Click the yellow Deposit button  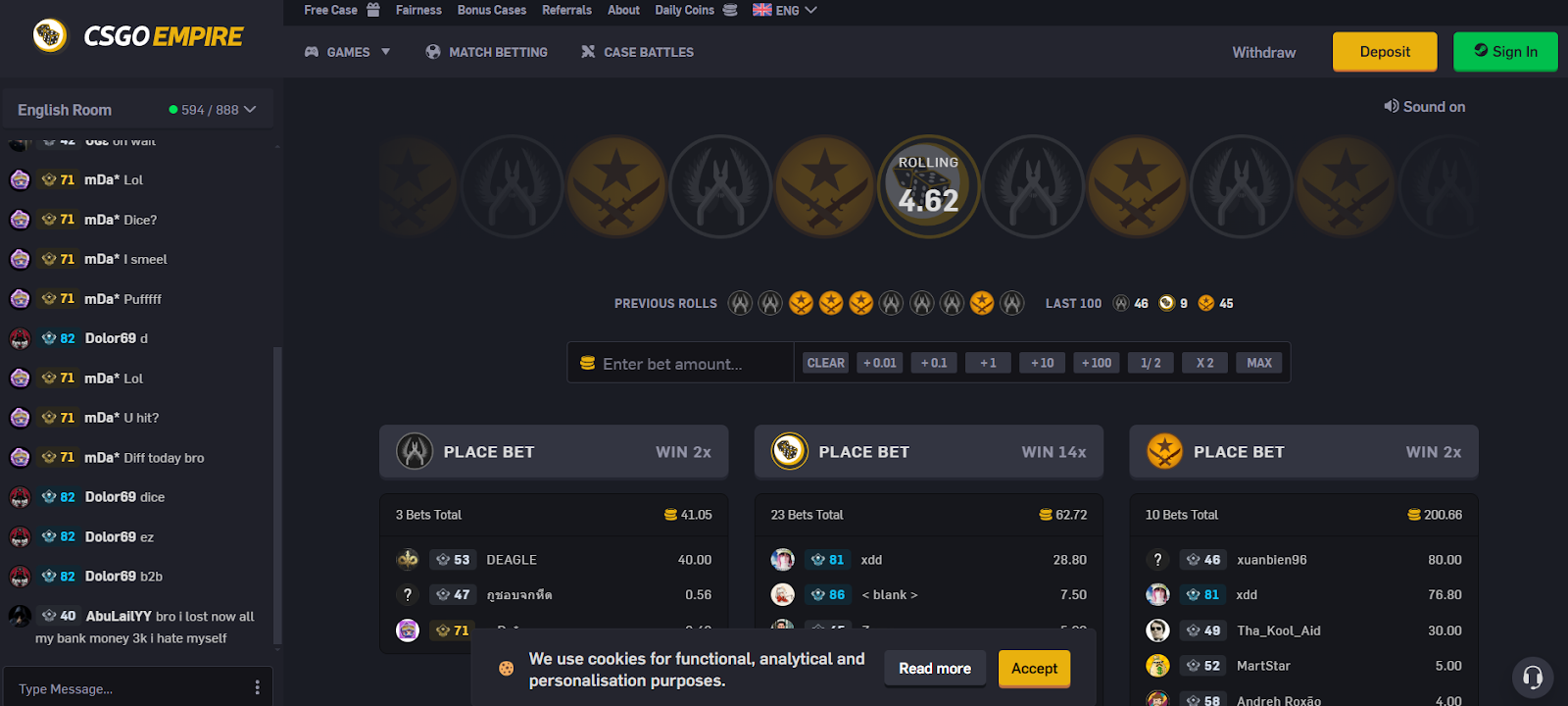(x=1385, y=52)
